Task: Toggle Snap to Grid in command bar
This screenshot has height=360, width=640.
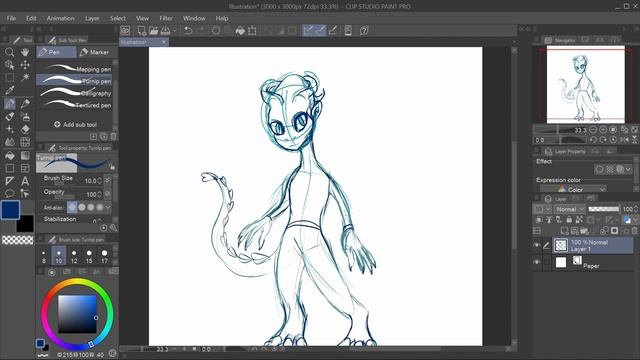Action: [x=333, y=31]
